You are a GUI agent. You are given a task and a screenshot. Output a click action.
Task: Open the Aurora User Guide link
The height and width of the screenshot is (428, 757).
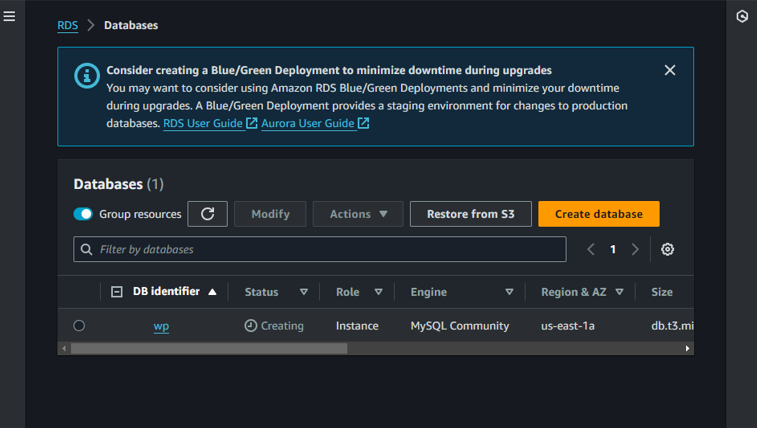[308, 124]
